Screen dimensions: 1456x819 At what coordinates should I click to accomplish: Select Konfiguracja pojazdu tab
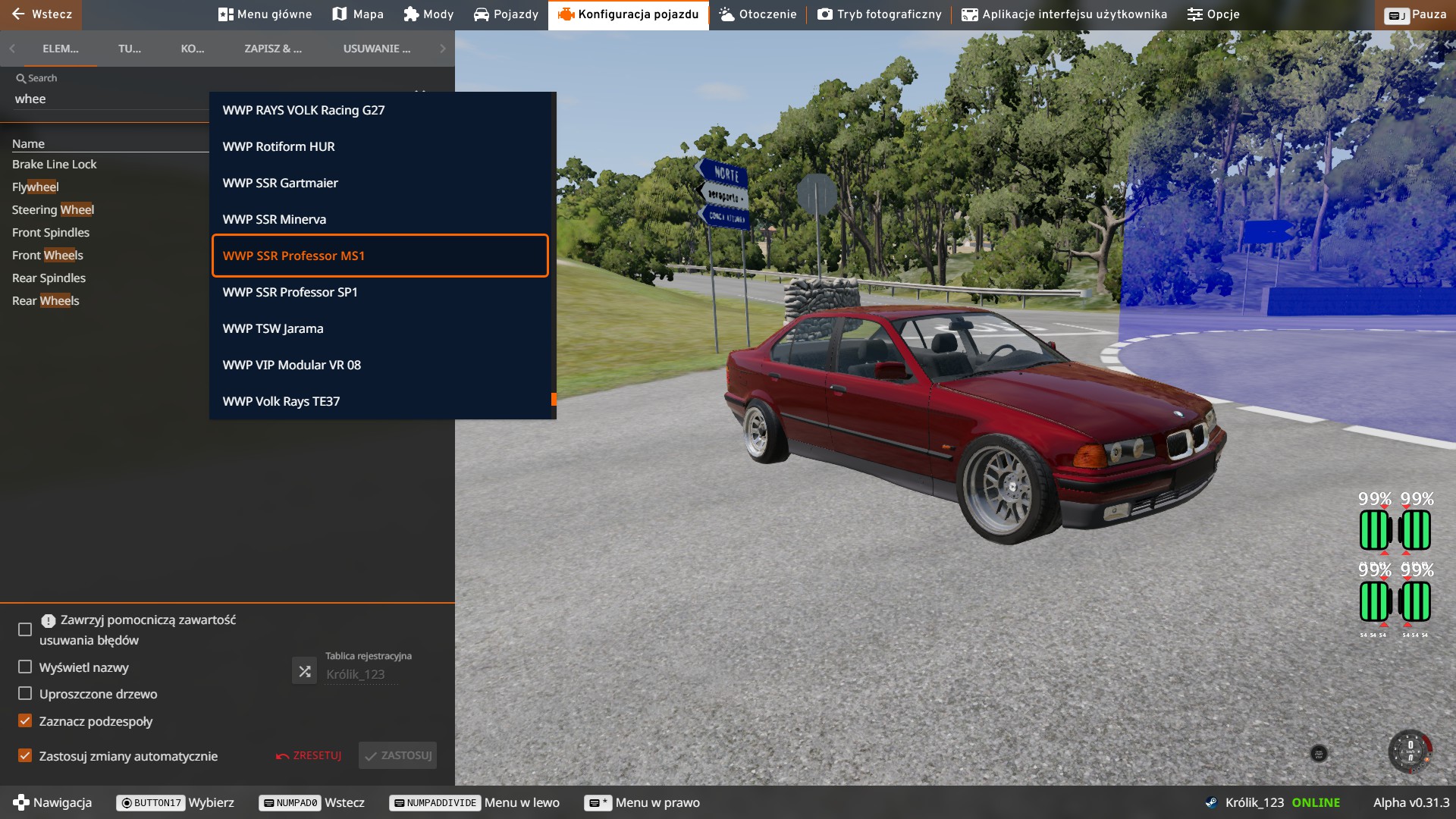click(629, 14)
